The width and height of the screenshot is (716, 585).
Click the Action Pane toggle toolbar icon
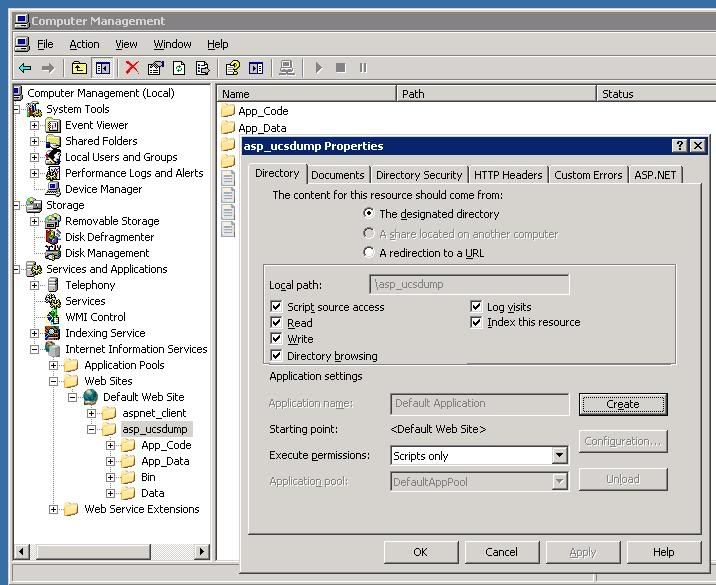click(256, 69)
